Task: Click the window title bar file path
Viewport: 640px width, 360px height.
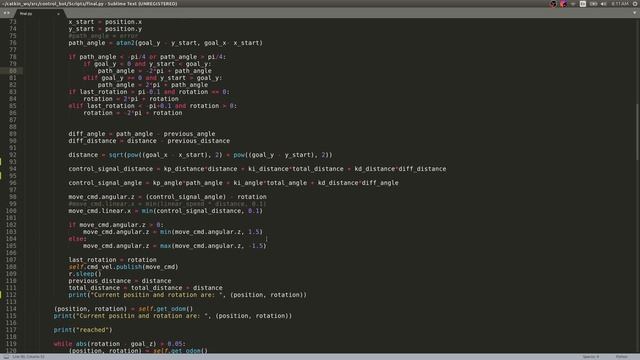Action: 89,4
